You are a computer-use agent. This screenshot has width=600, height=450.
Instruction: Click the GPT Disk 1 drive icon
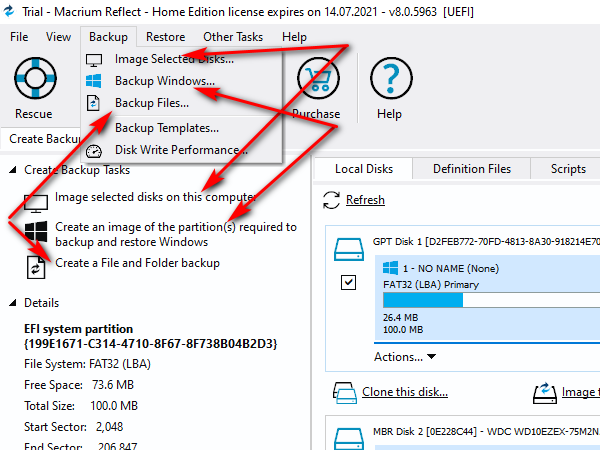[349, 249]
